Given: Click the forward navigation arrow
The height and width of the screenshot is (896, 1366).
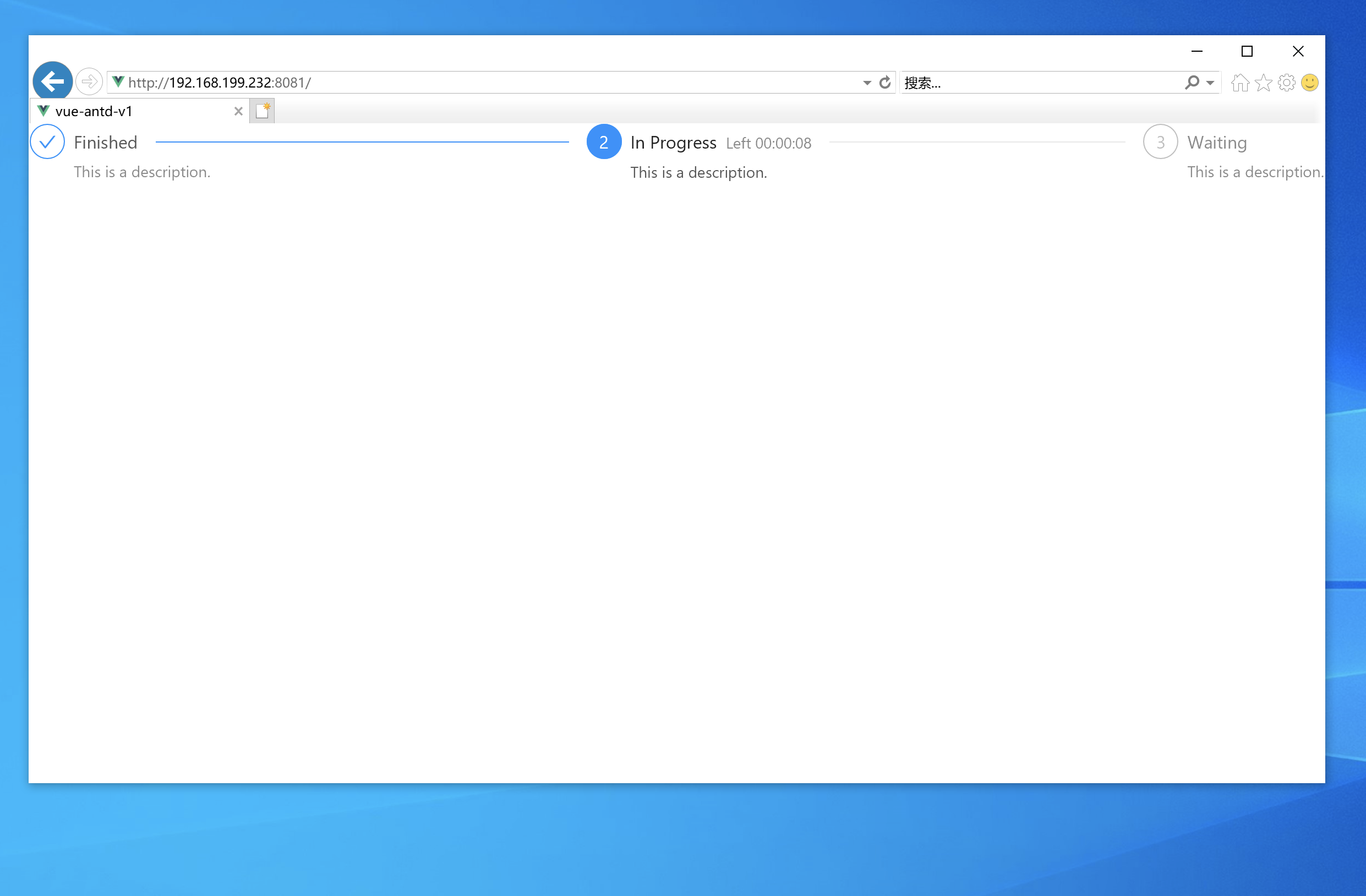Looking at the screenshot, I should tap(89, 81).
